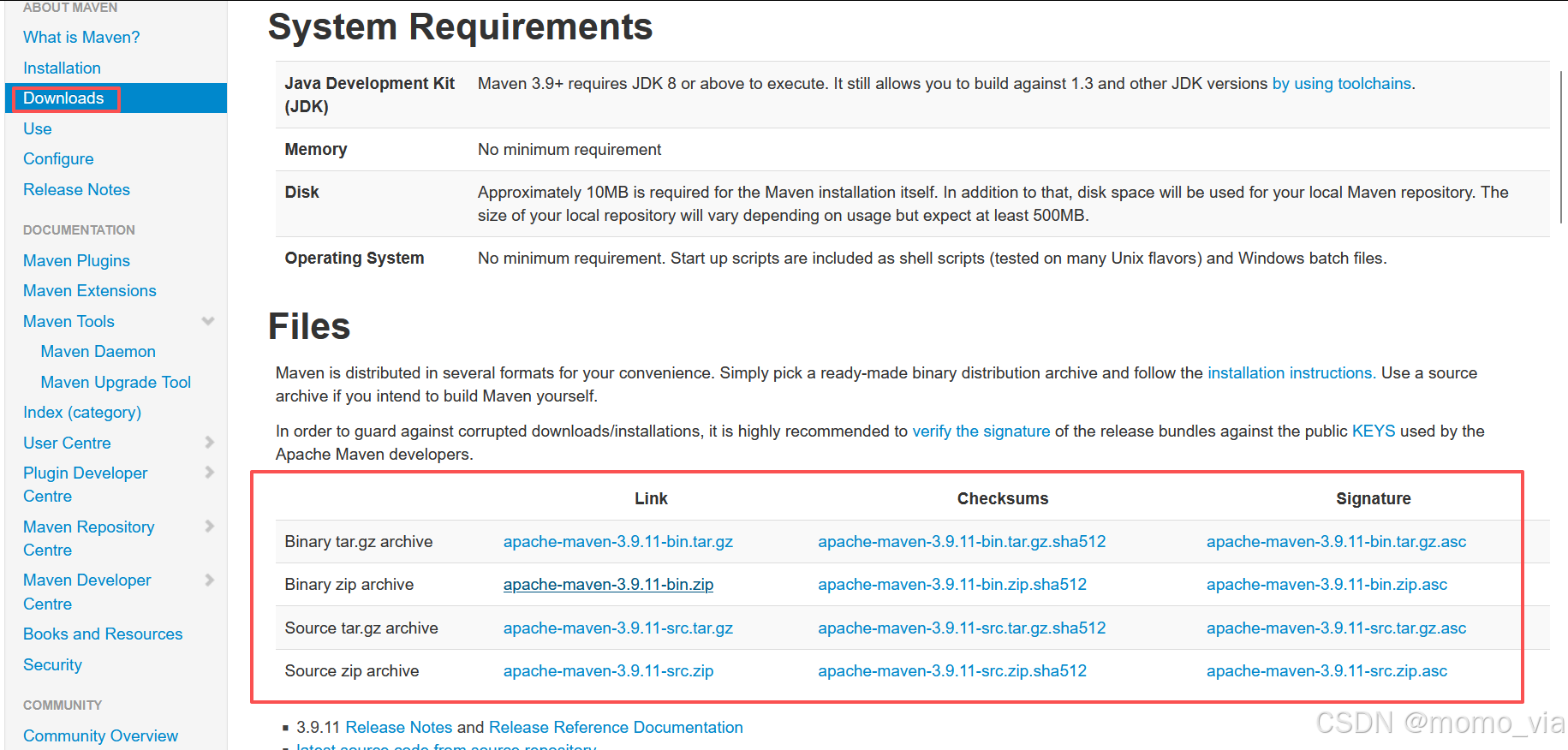1568x750 pixels.
Task: Open Maven Upgrade Tool sub-item
Action: [116, 382]
